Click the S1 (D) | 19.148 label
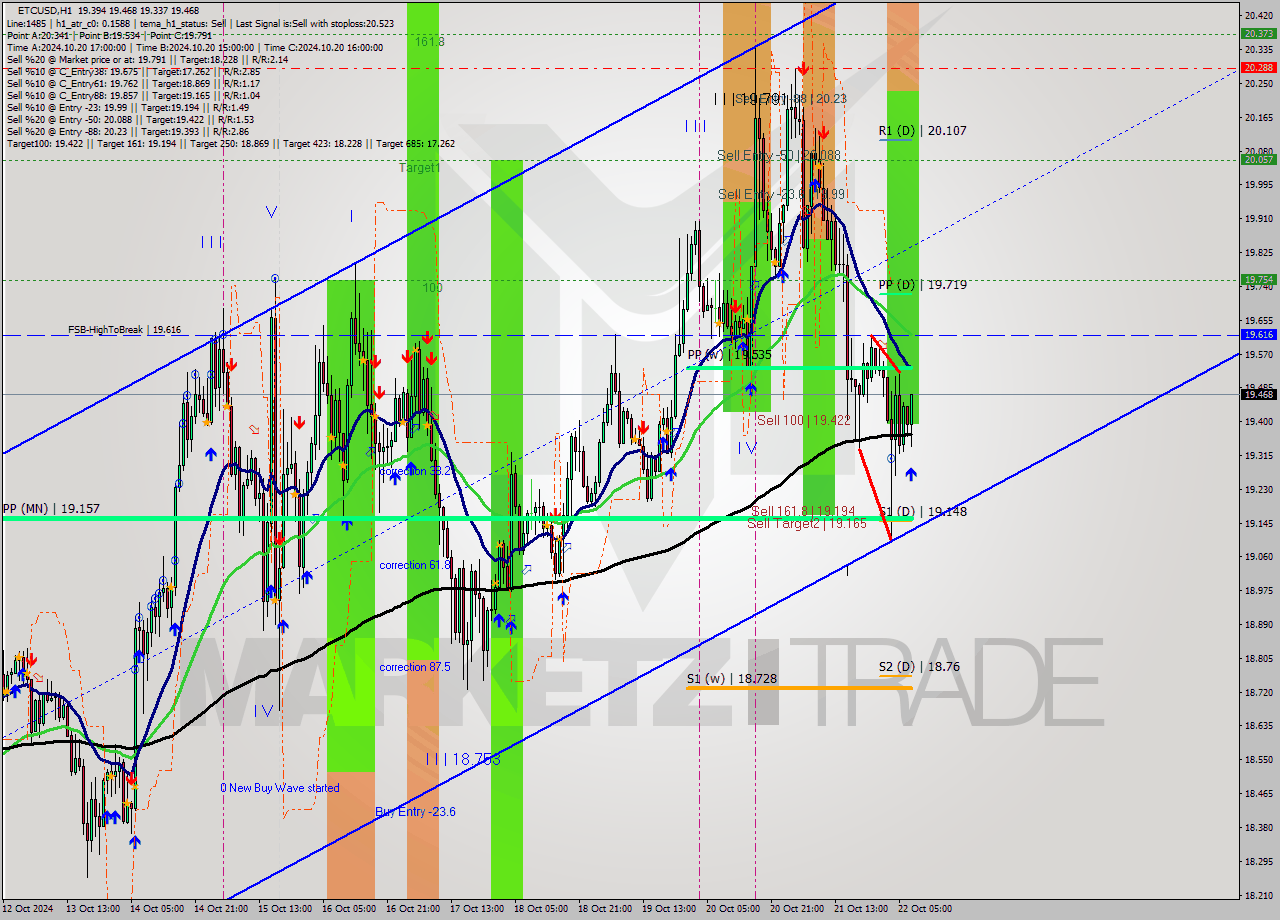1280x920 pixels. [922, 512]
